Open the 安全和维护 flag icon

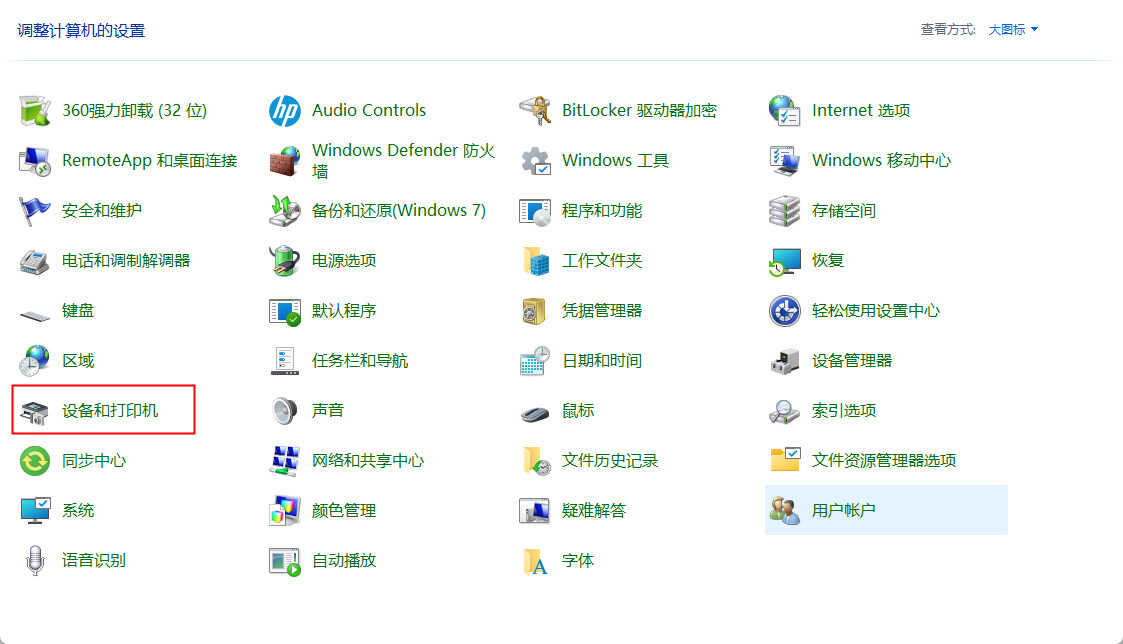tap(34, 211)
